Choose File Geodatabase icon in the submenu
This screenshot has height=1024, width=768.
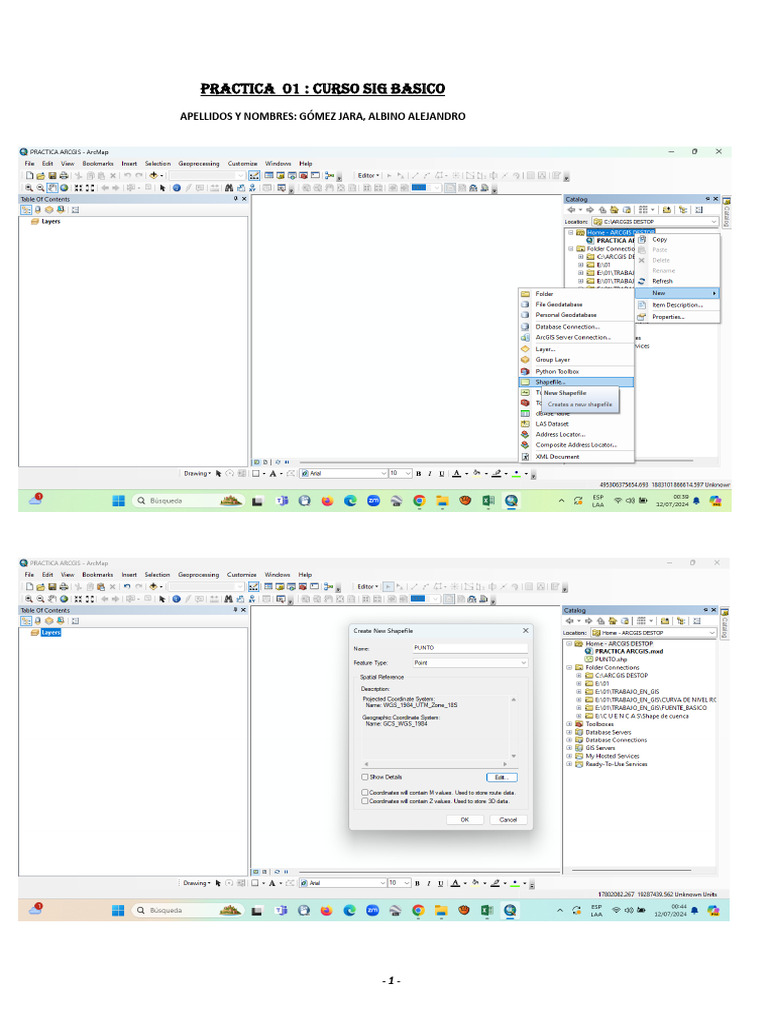tap(525, 304)
